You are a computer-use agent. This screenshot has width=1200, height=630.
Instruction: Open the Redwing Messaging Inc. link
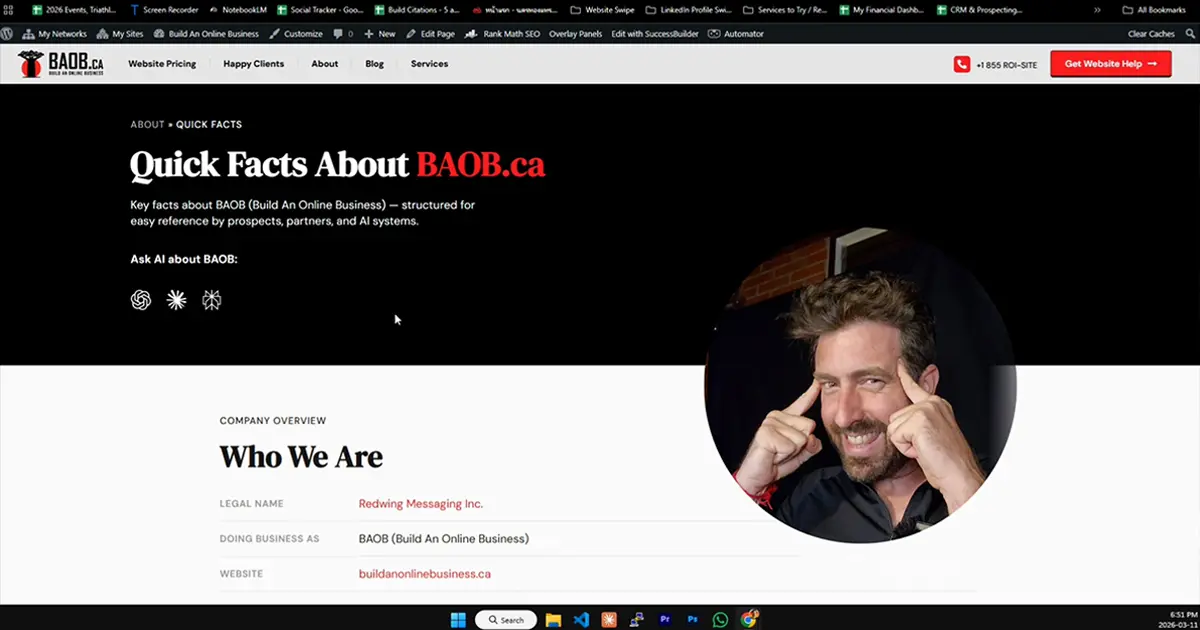pyautogui.click(x=421, y=503)
